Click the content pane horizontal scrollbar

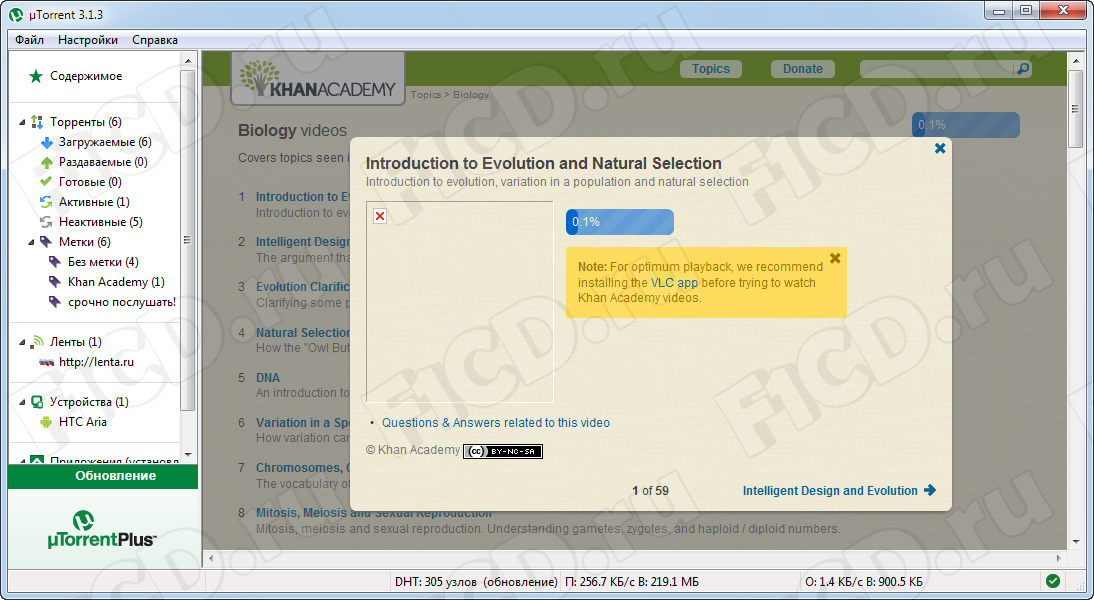[x=635, y=558]
